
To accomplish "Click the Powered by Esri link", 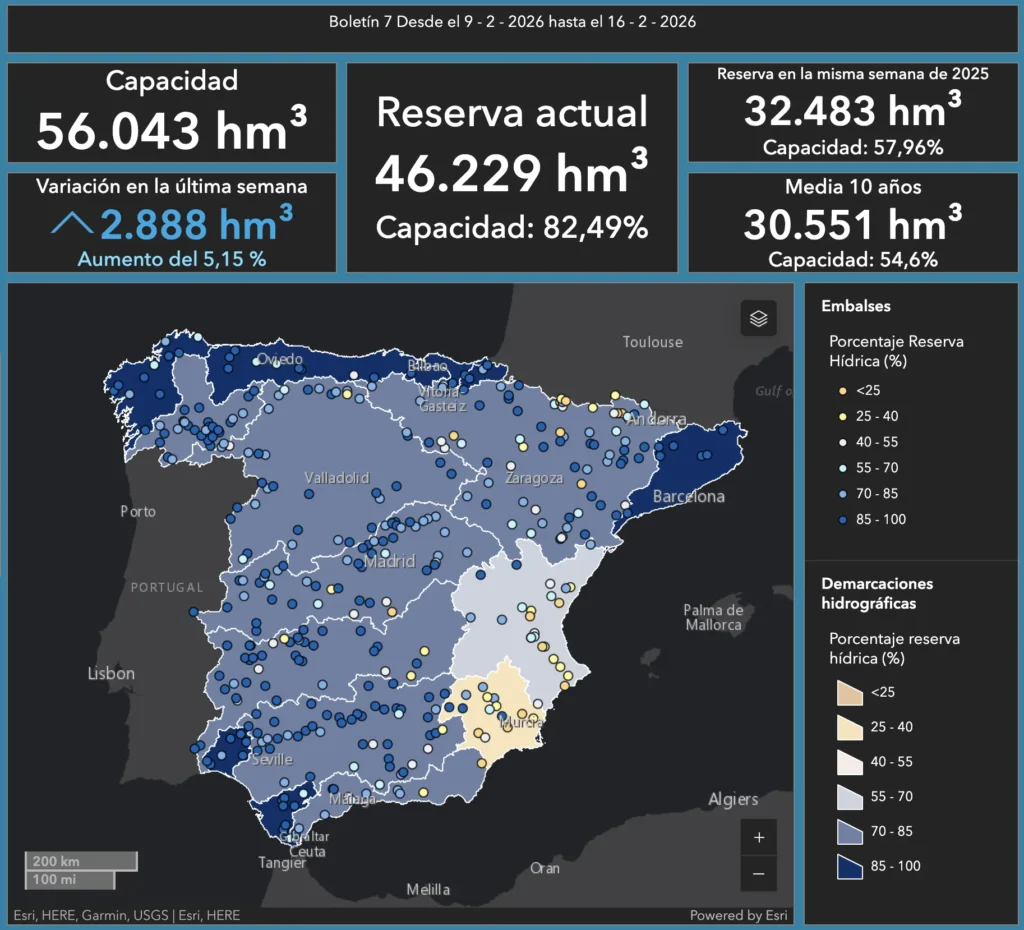I will pyautogui.click(x=739, y=914).
